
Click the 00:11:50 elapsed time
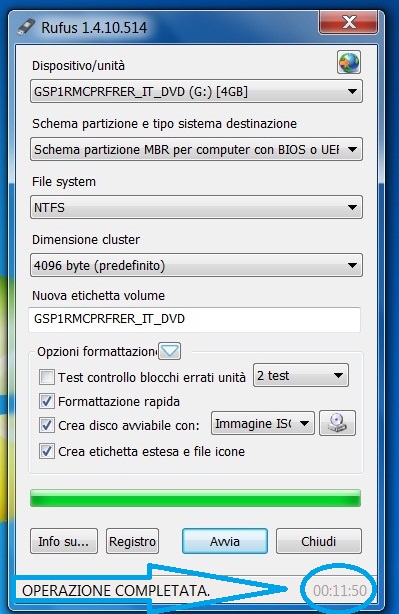coord(339,591)
